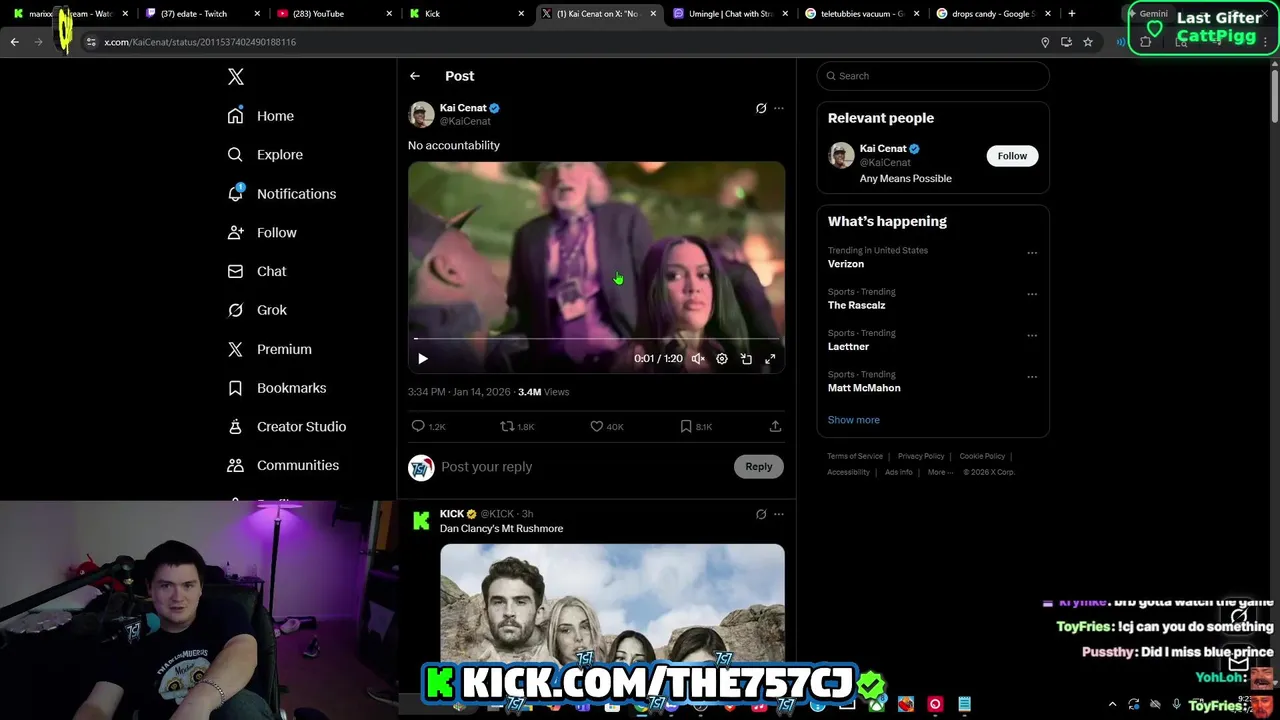Toggle picture-in-picture for the video
Screen dimensions: 1280x720
point(746,359)
